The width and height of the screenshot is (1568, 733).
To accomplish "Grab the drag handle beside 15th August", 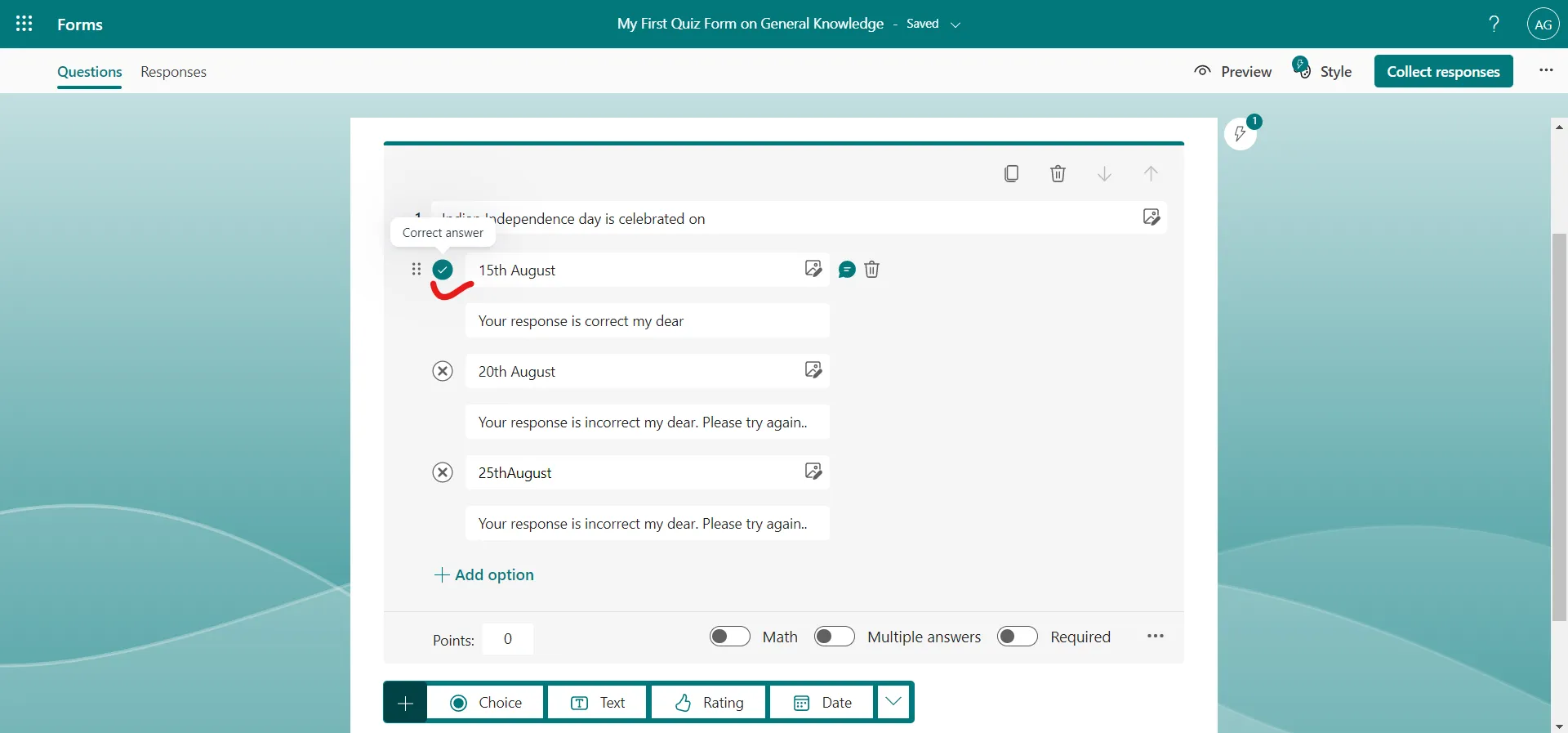I will click(x=416, y=269).
